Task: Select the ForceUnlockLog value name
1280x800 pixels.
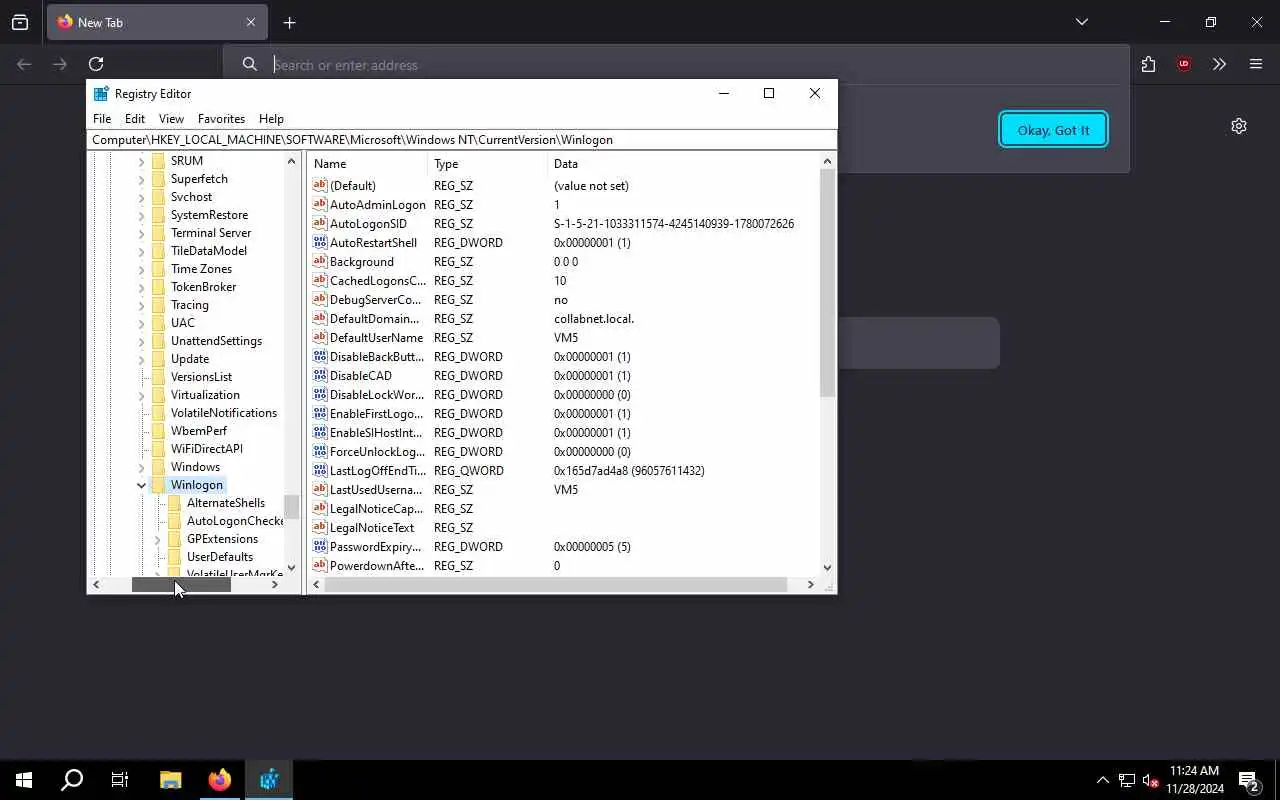Action: 377,451
